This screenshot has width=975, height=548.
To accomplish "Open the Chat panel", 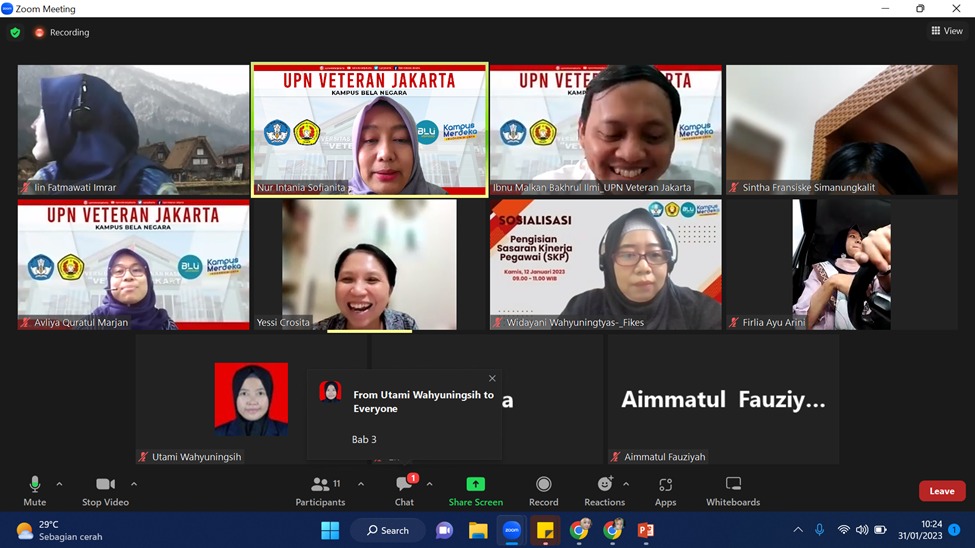I will [x=404, y=489].
